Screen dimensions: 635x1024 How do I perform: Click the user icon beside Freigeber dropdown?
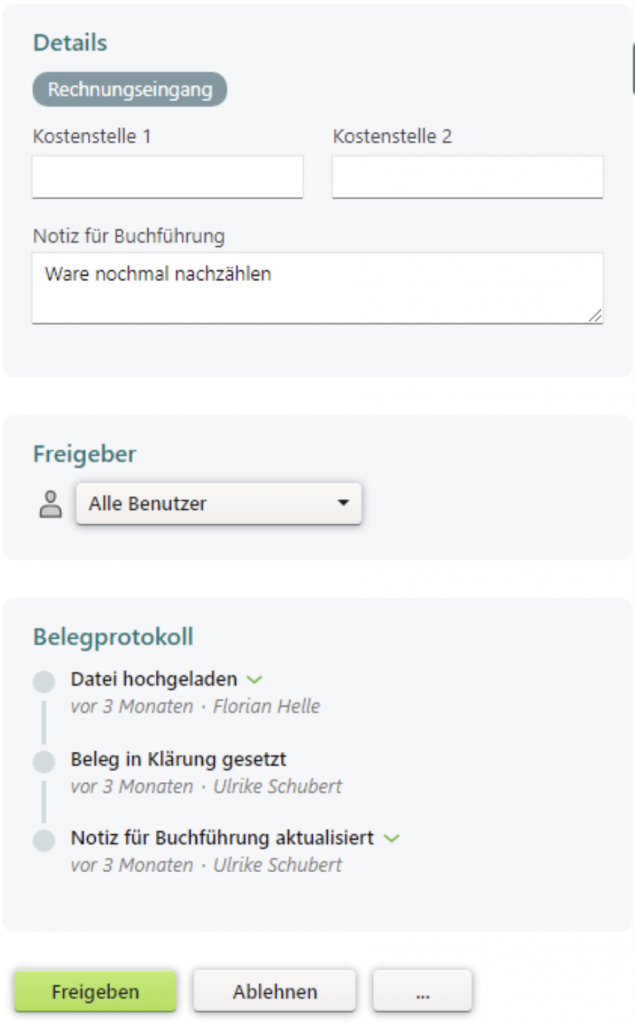pyautogui.click(x=49, y=504)
